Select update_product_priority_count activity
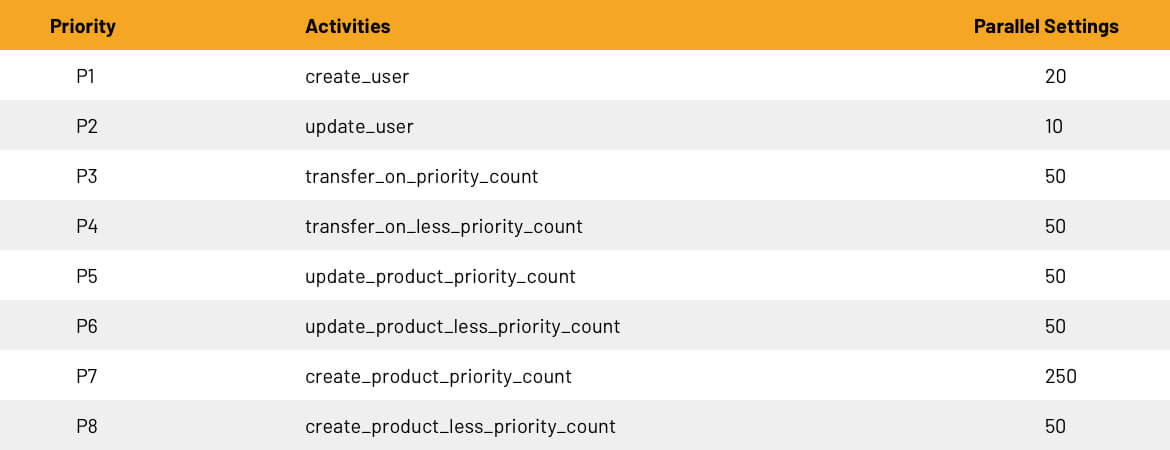This screenshot has height=450, width=1170. point(440,277)
